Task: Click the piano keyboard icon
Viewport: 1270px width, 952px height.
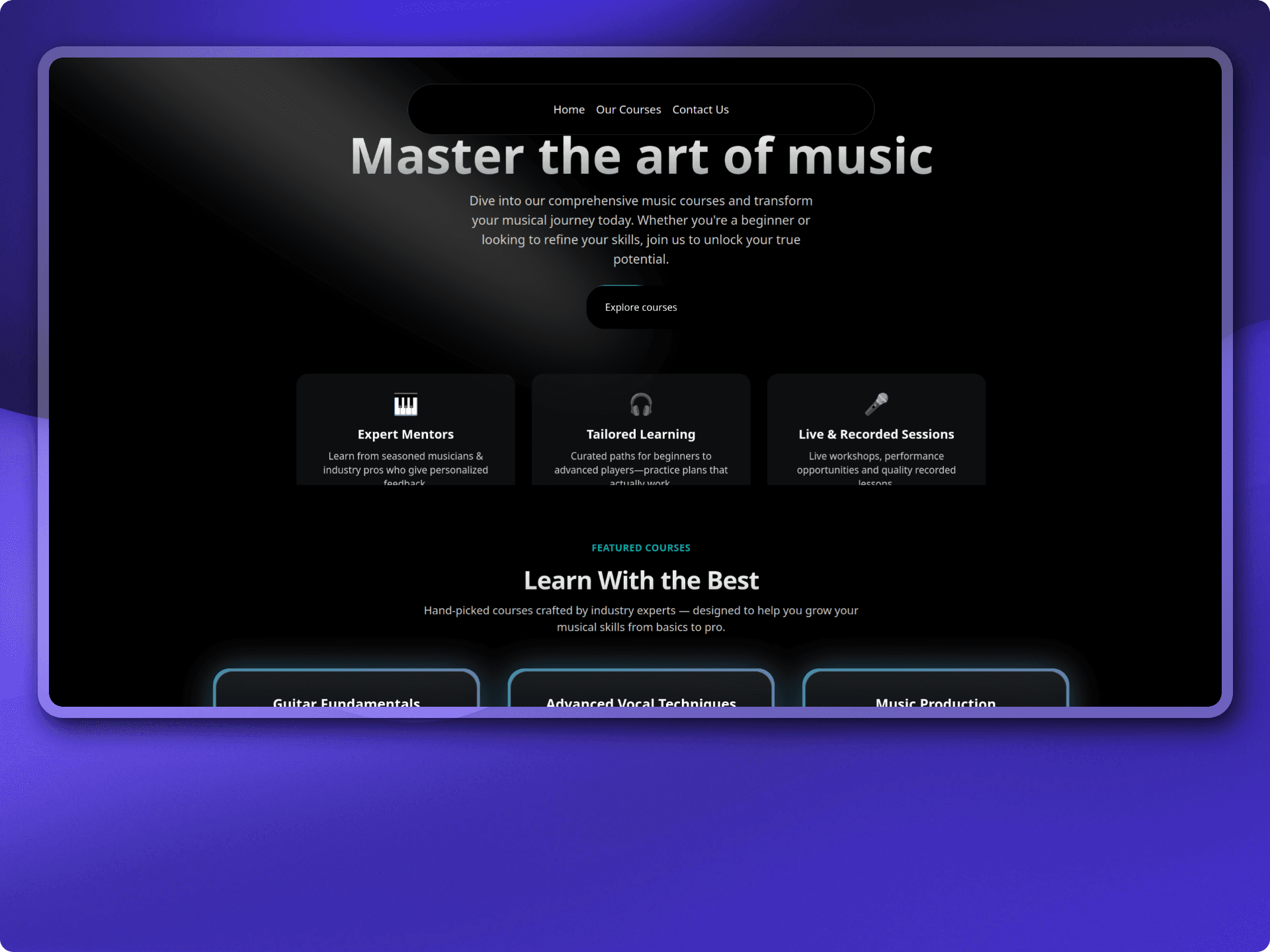Action: 405,404
